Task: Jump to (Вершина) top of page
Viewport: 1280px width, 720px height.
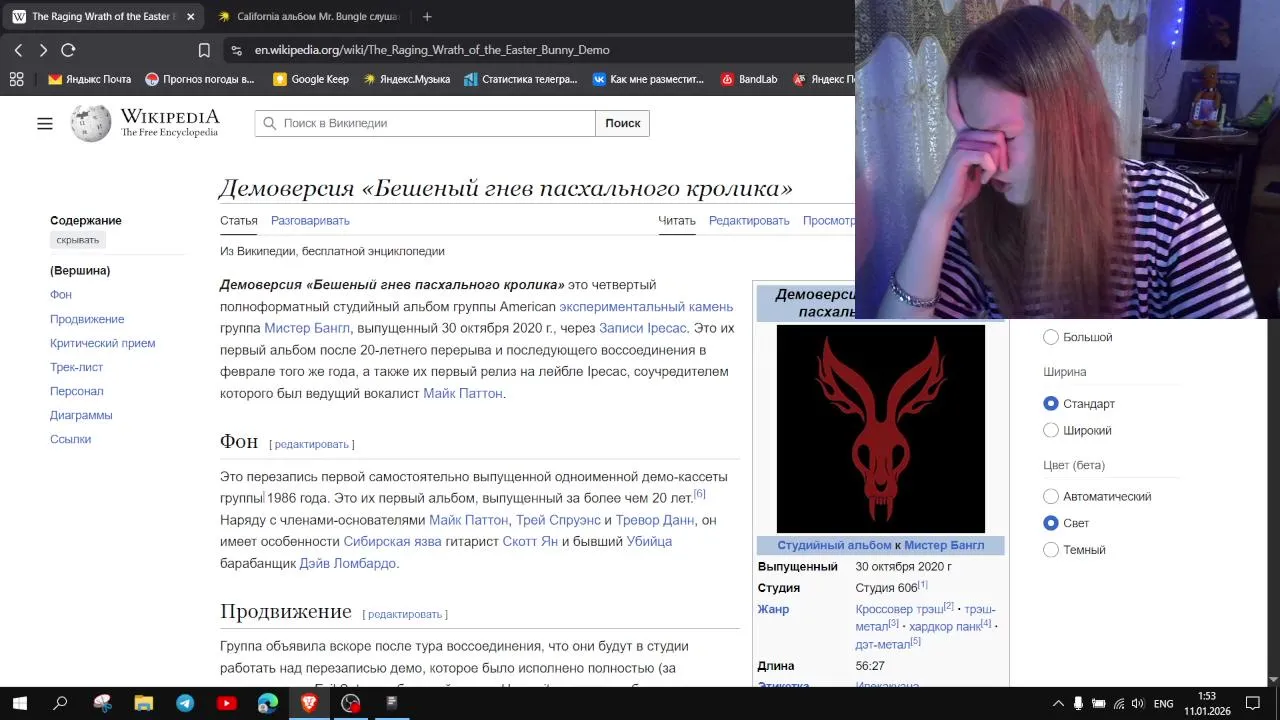Action: tap(80, 271)
